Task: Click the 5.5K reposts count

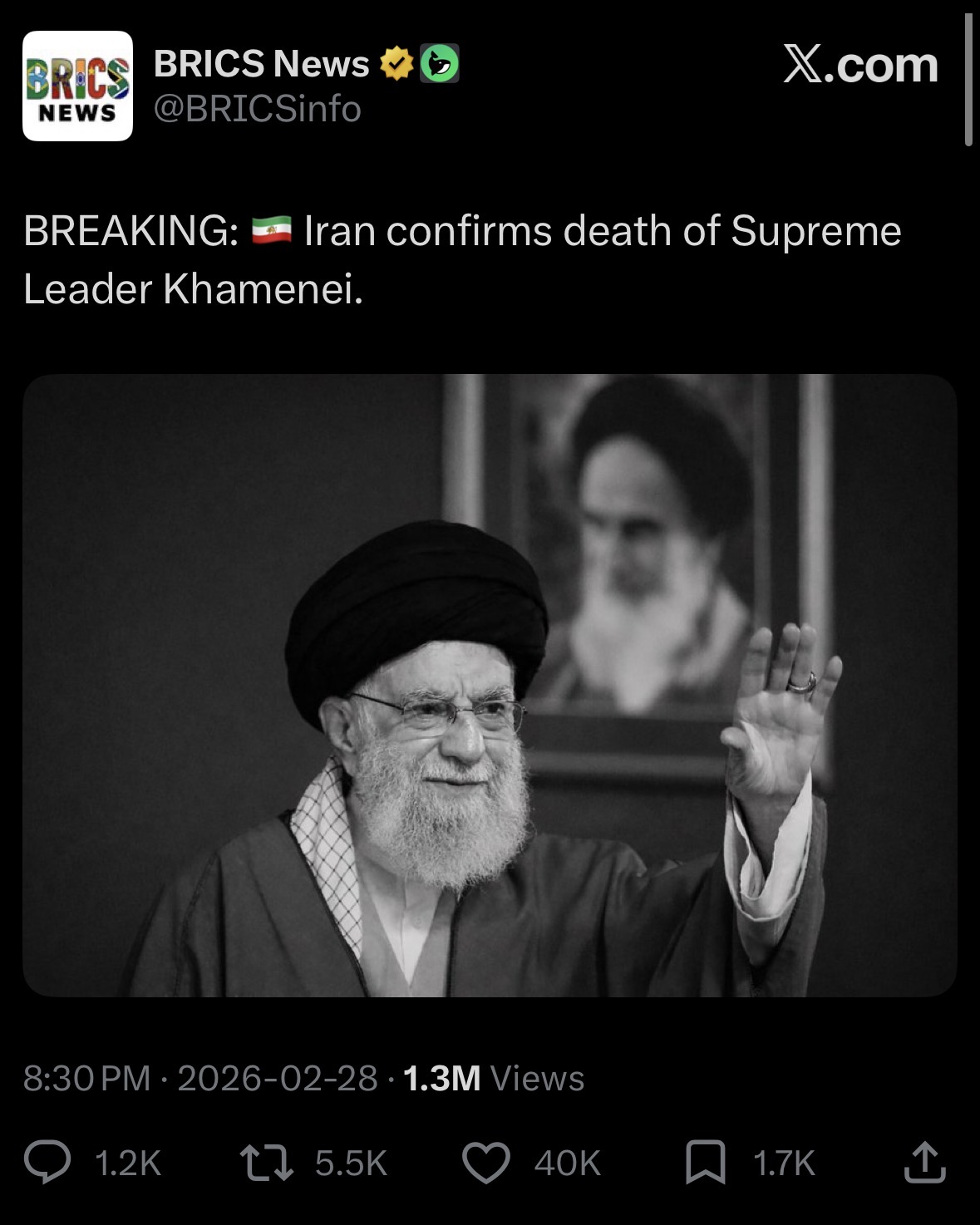Action: 351,1164
